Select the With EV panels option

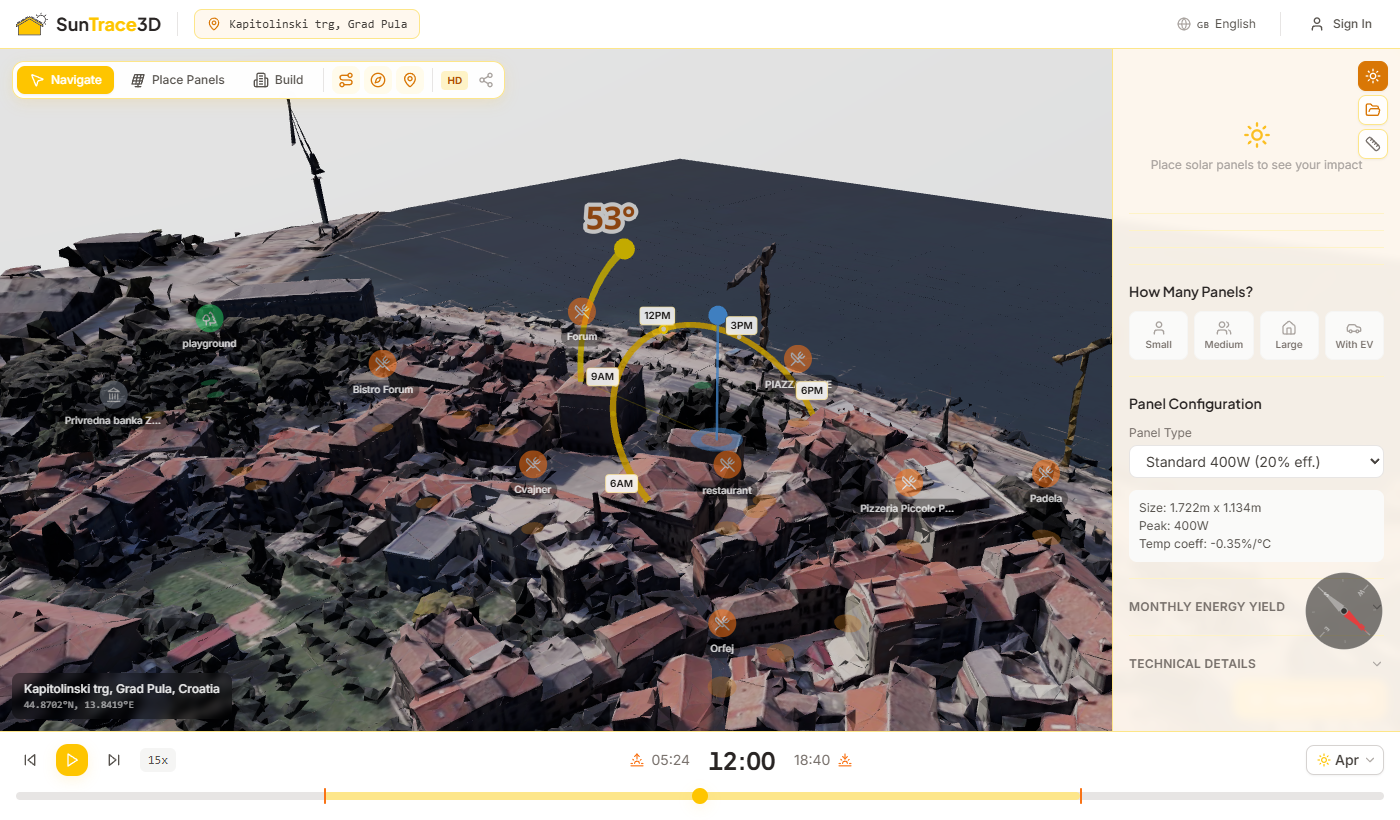pos(1354,335)
